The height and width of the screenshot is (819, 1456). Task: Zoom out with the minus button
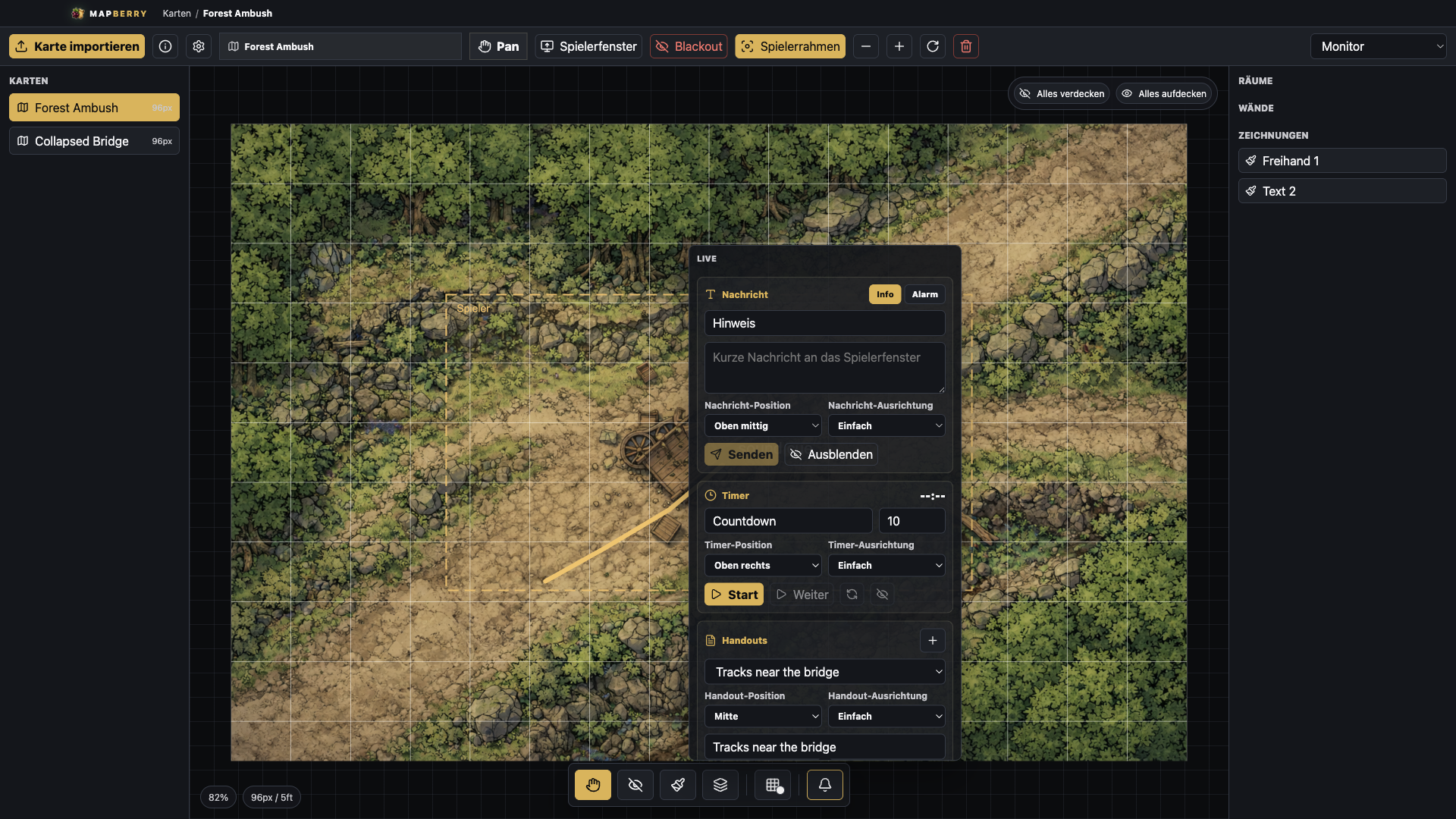pyautogui.click(x=866, y=46)
